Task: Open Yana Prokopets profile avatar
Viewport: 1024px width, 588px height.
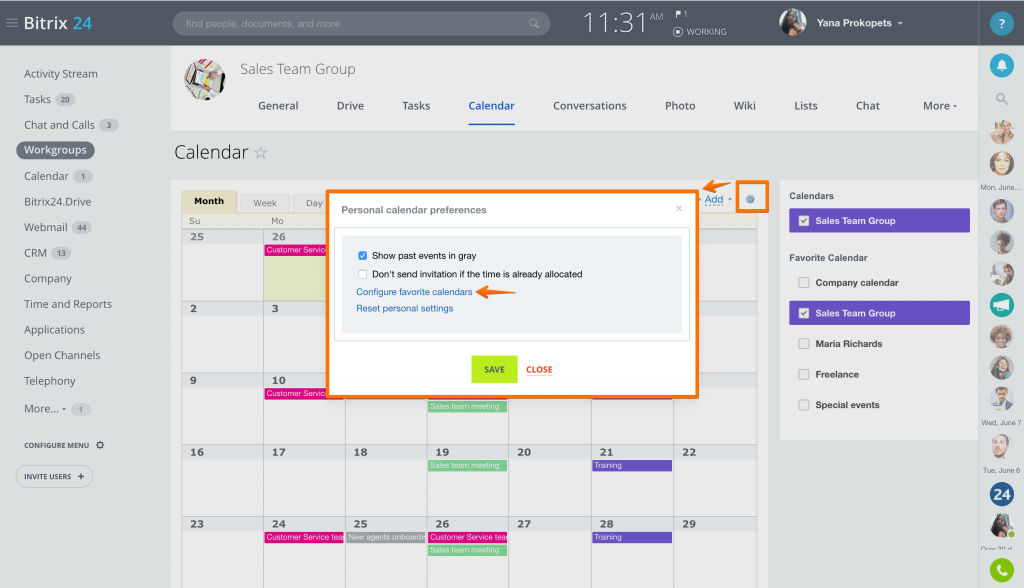Action: [792, 23]
